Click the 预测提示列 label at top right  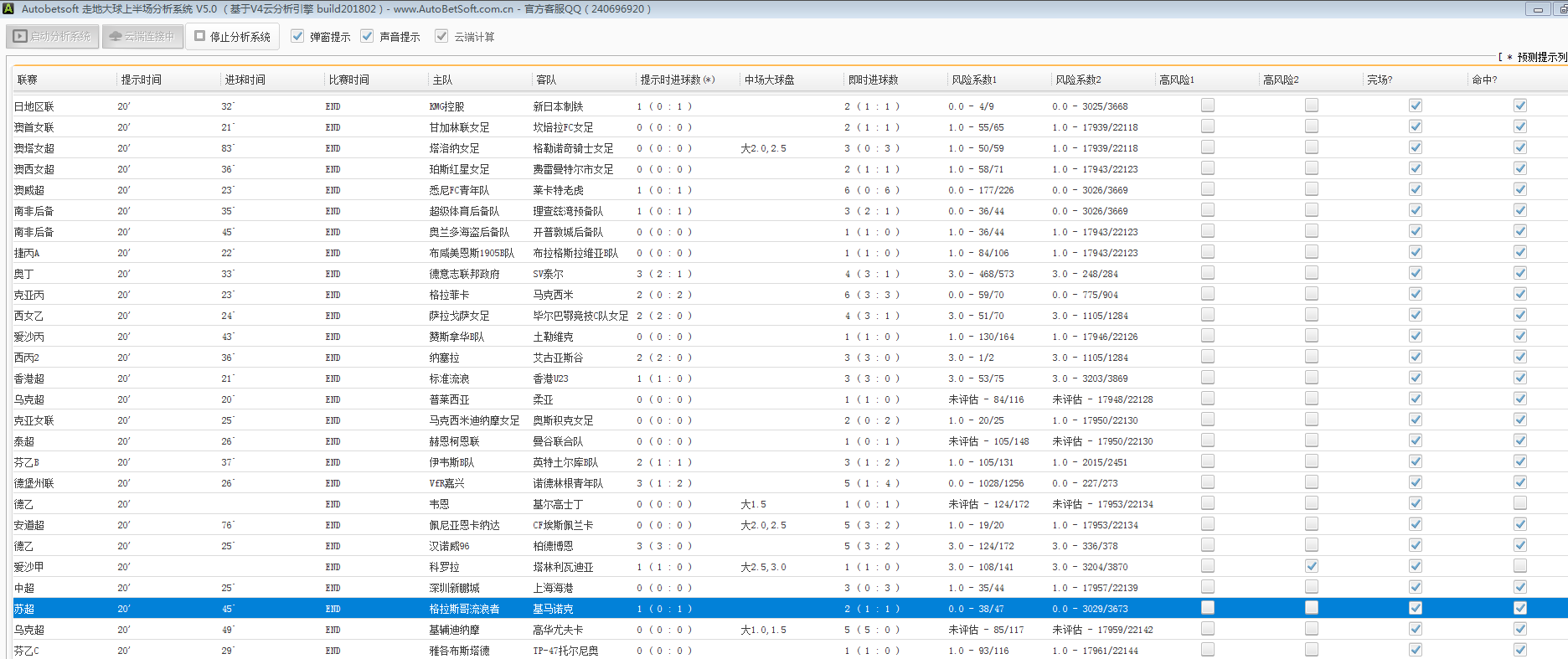click(1541, 57)
